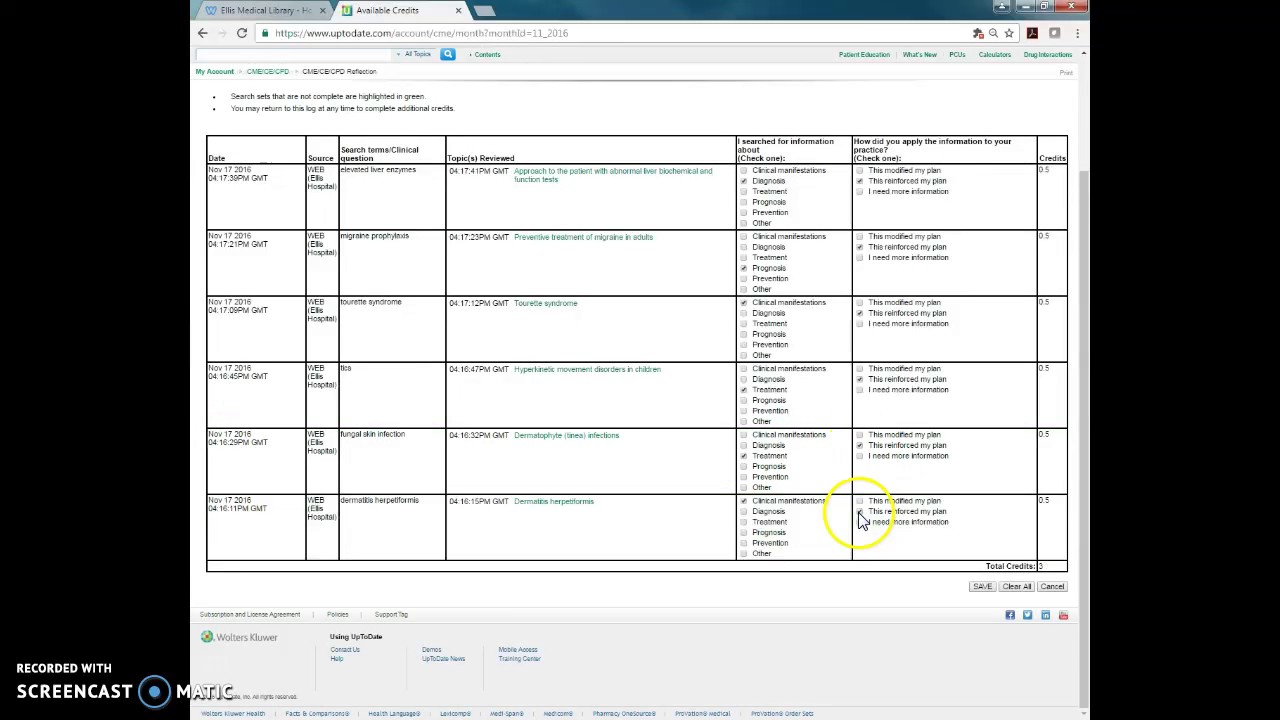Check Diagnosis for elevated liver enzymes row
1280x720 pixels.
point(743,181)
